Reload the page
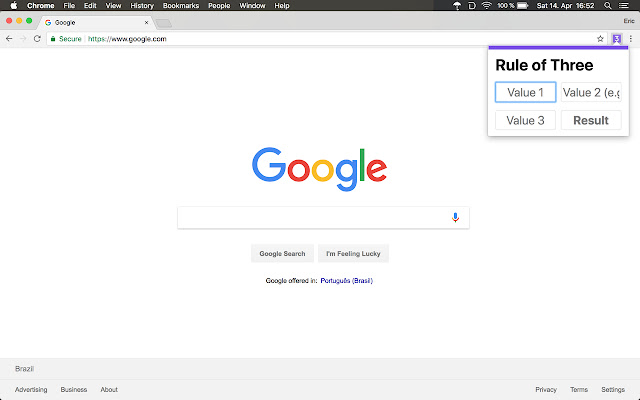This screenshot has height=400, width=640. pos(37,39)
